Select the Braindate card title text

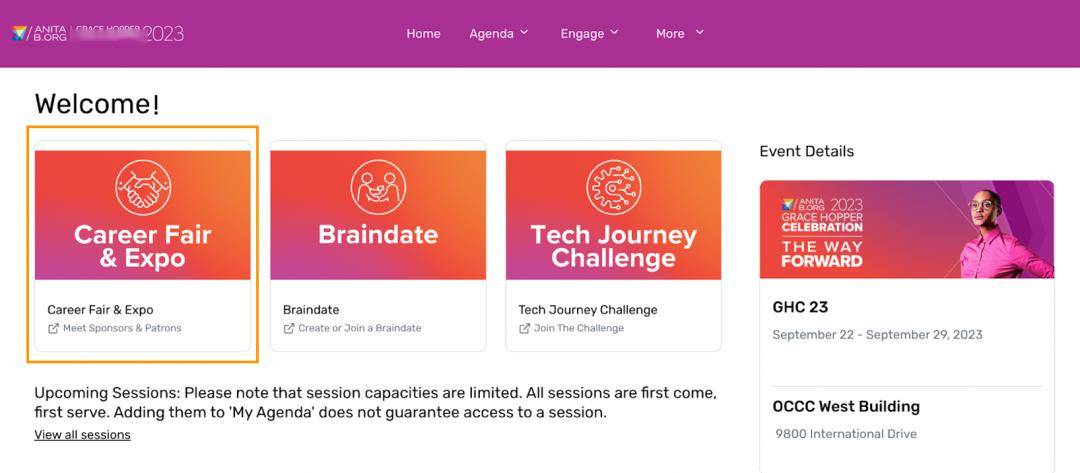pyautogui.click(x=311, y=310)
